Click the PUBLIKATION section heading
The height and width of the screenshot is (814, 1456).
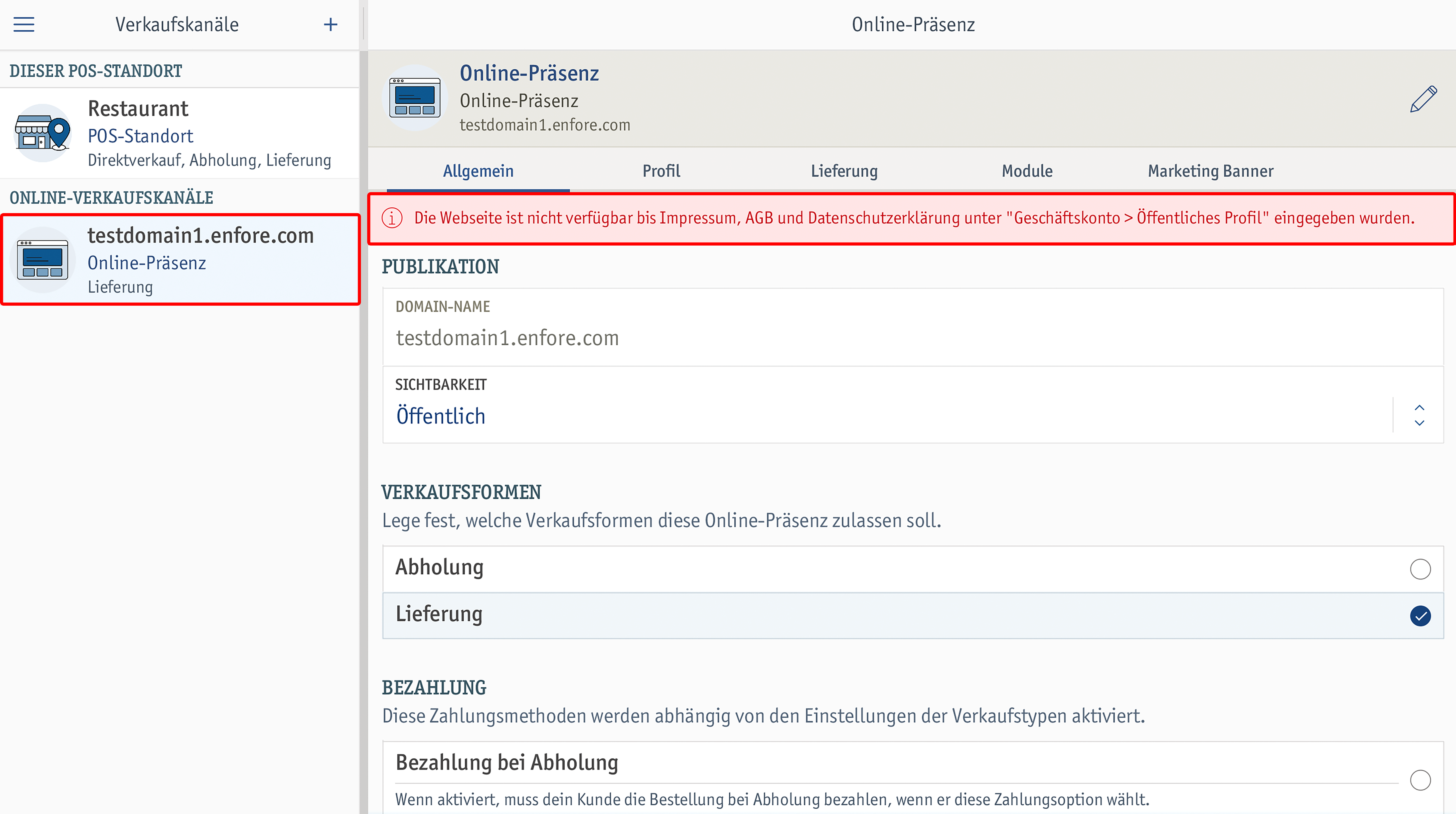(x=440, y=267)
